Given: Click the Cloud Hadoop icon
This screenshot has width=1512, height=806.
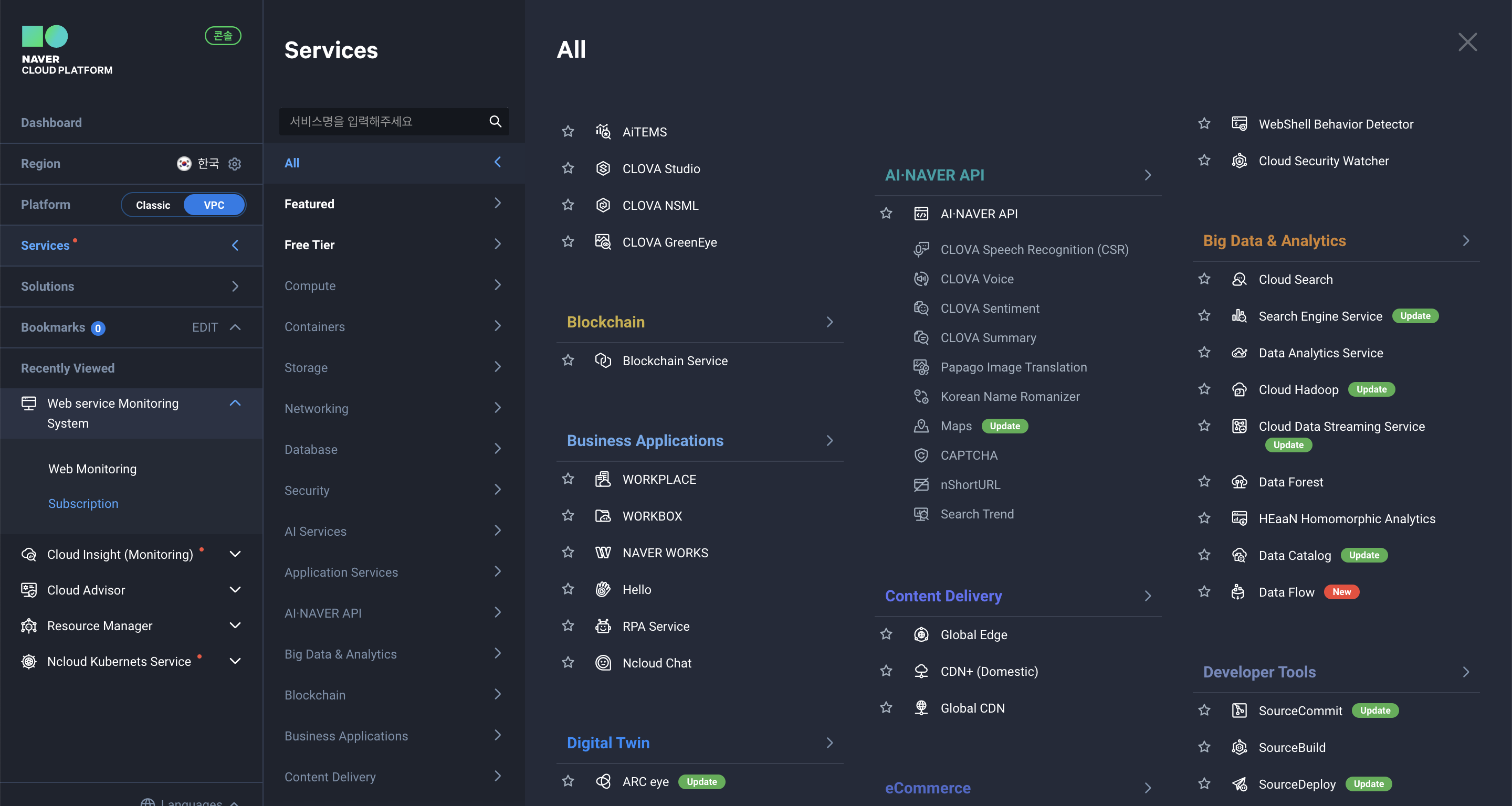Looking at the screenshot, I should point(1239,389).
